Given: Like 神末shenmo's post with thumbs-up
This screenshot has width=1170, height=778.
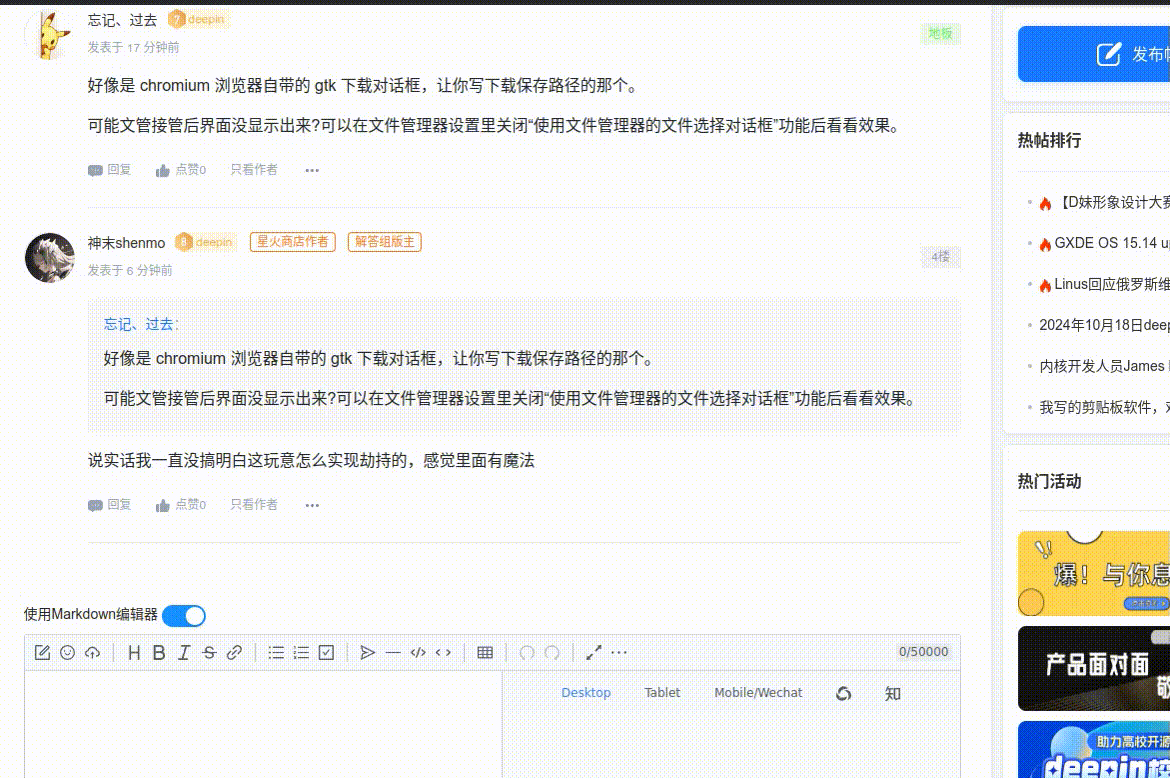Looking at the screenshot, I should pos(181,505).
